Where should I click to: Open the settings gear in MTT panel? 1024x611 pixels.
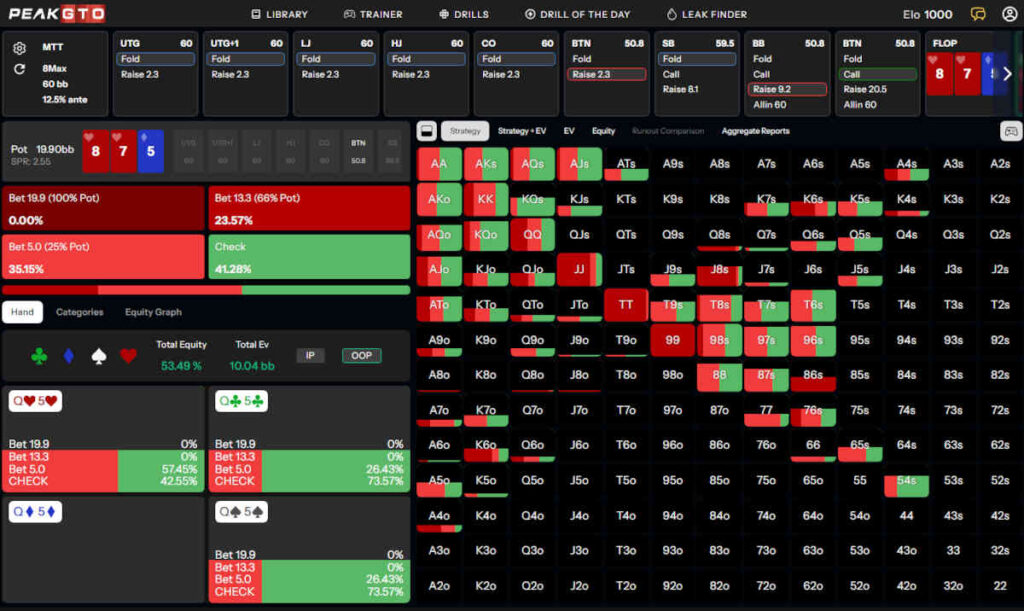pyautogui.click(x=20, y=48)
